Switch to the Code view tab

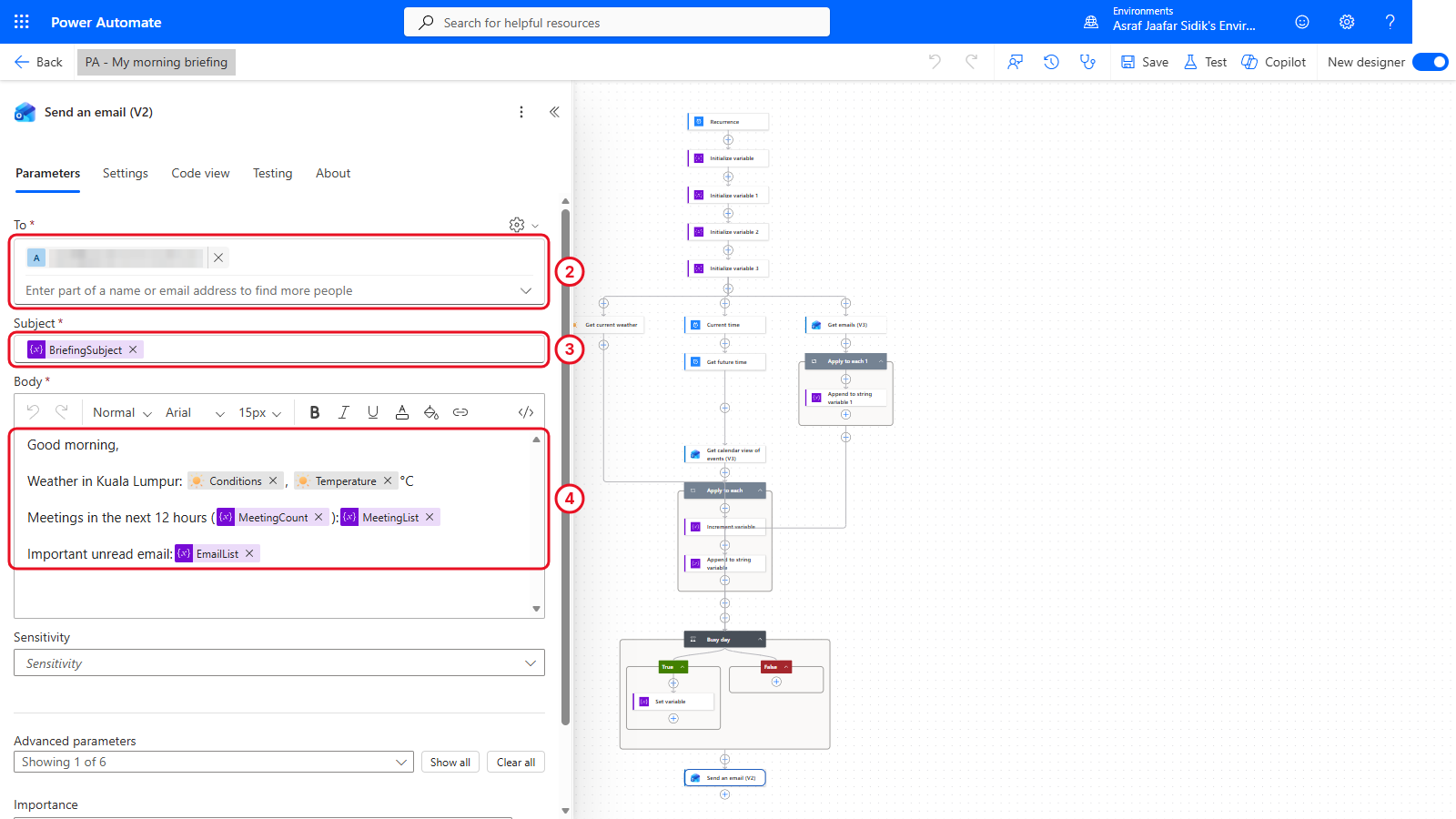coord(200,173)
